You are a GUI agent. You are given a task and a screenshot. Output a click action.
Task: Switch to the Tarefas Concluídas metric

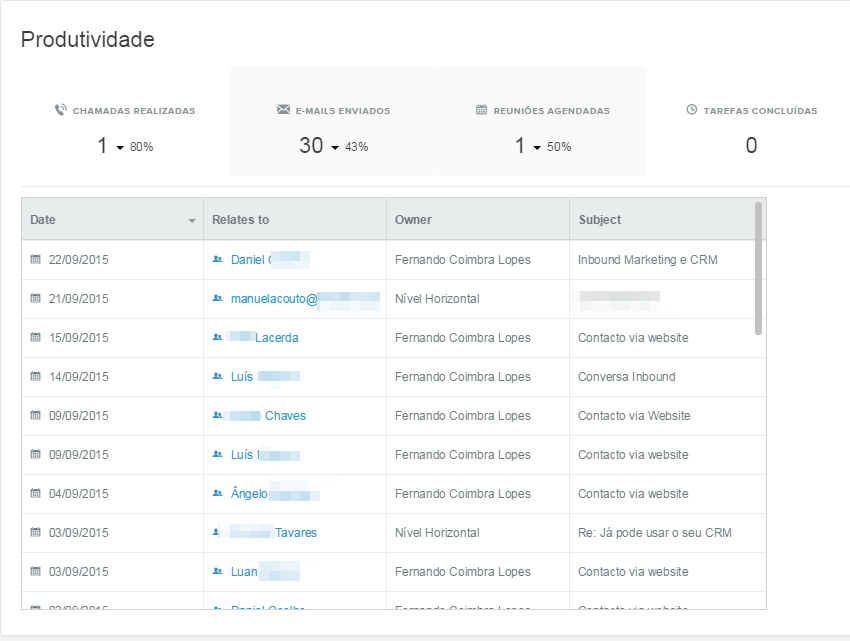click(751, 128)
